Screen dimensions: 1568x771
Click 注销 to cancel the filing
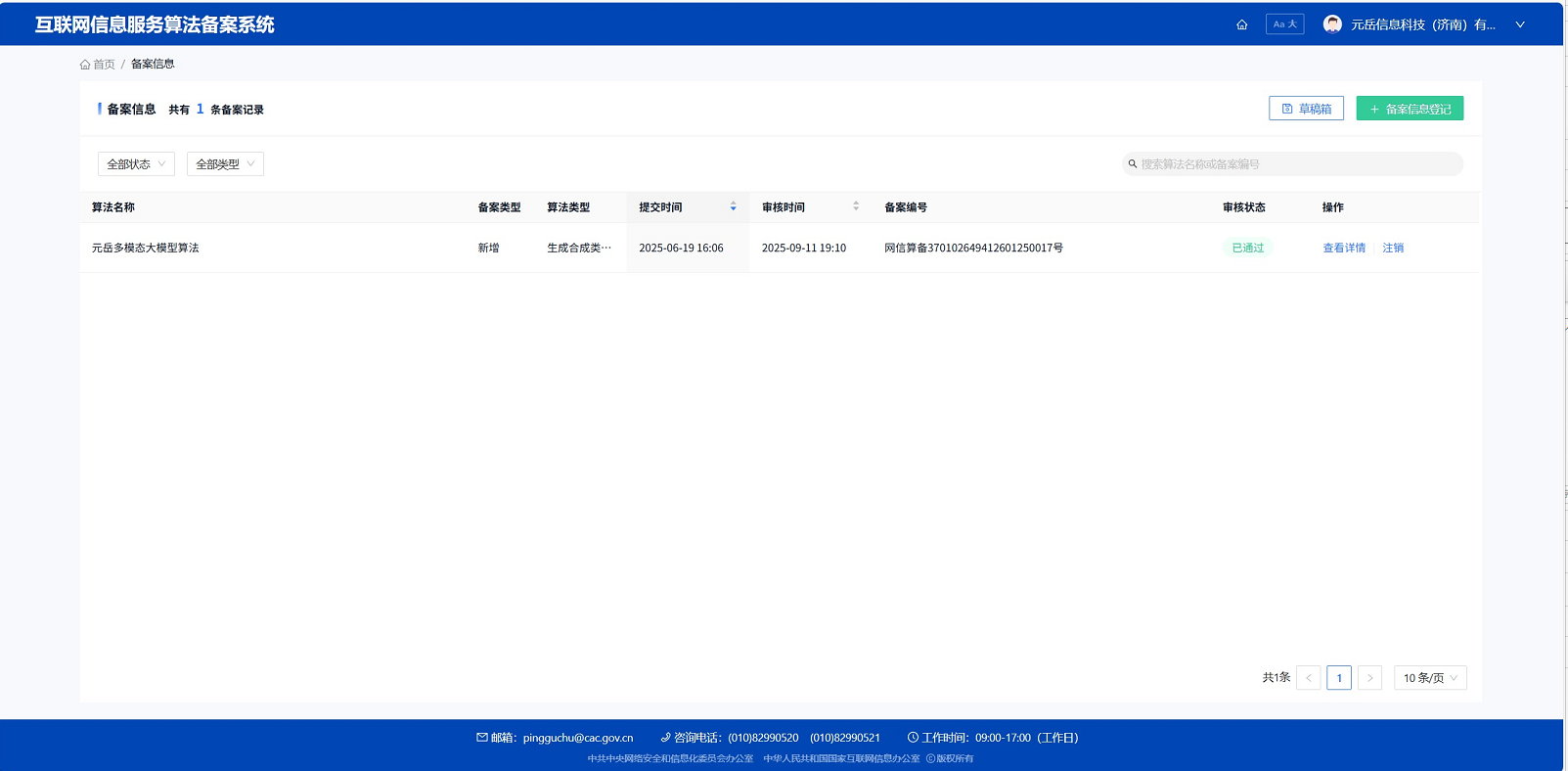1393,249
